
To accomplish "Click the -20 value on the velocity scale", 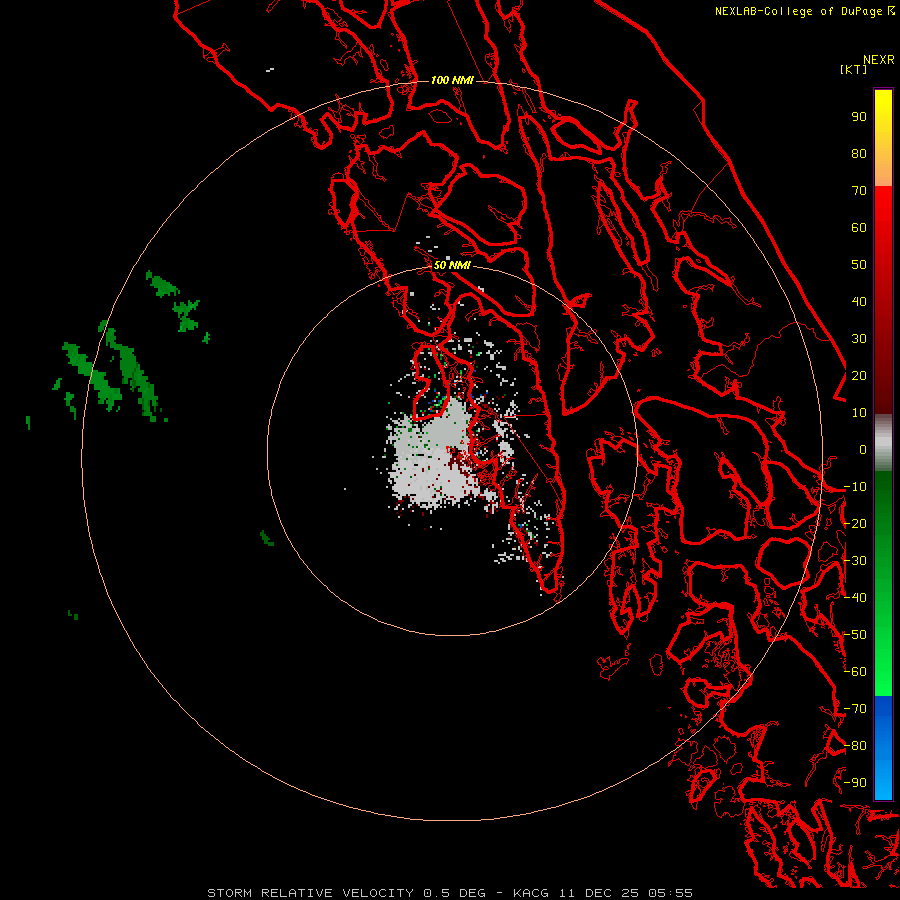I will 855,523.
